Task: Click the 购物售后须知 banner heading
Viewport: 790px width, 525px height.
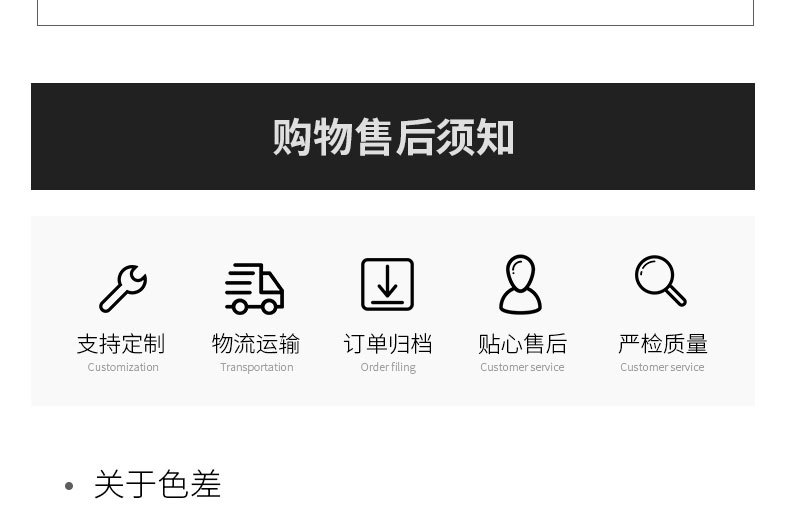Action: point(393,137)
